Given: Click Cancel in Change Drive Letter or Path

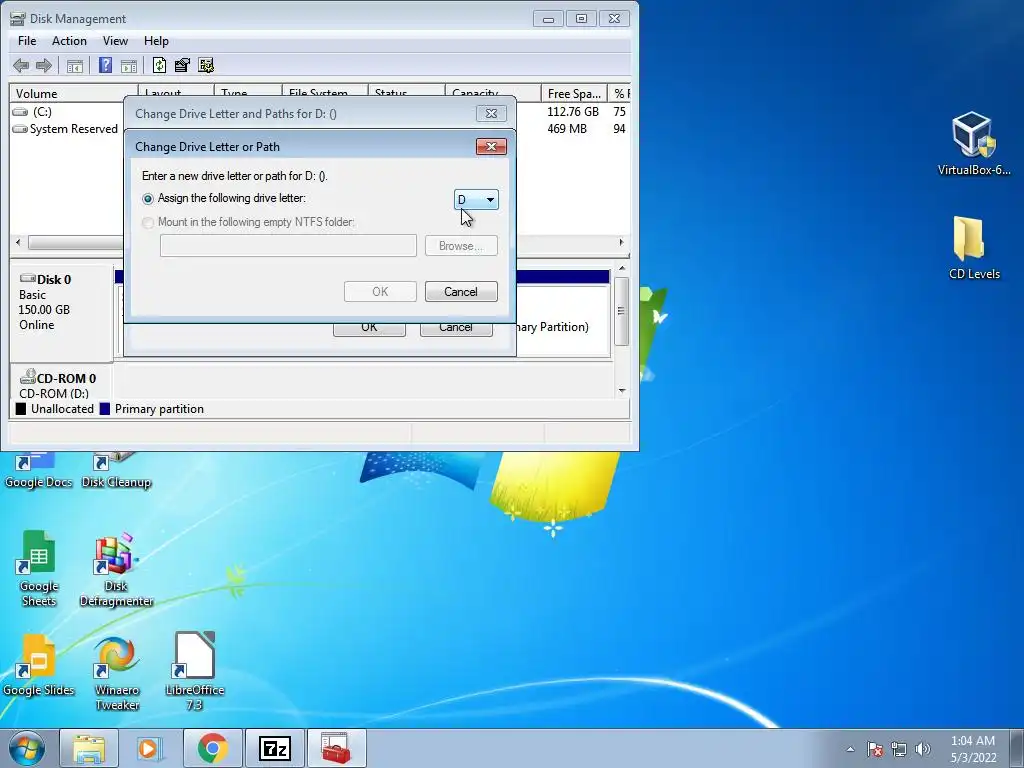Looking at the screenshot, I should 461,292.
